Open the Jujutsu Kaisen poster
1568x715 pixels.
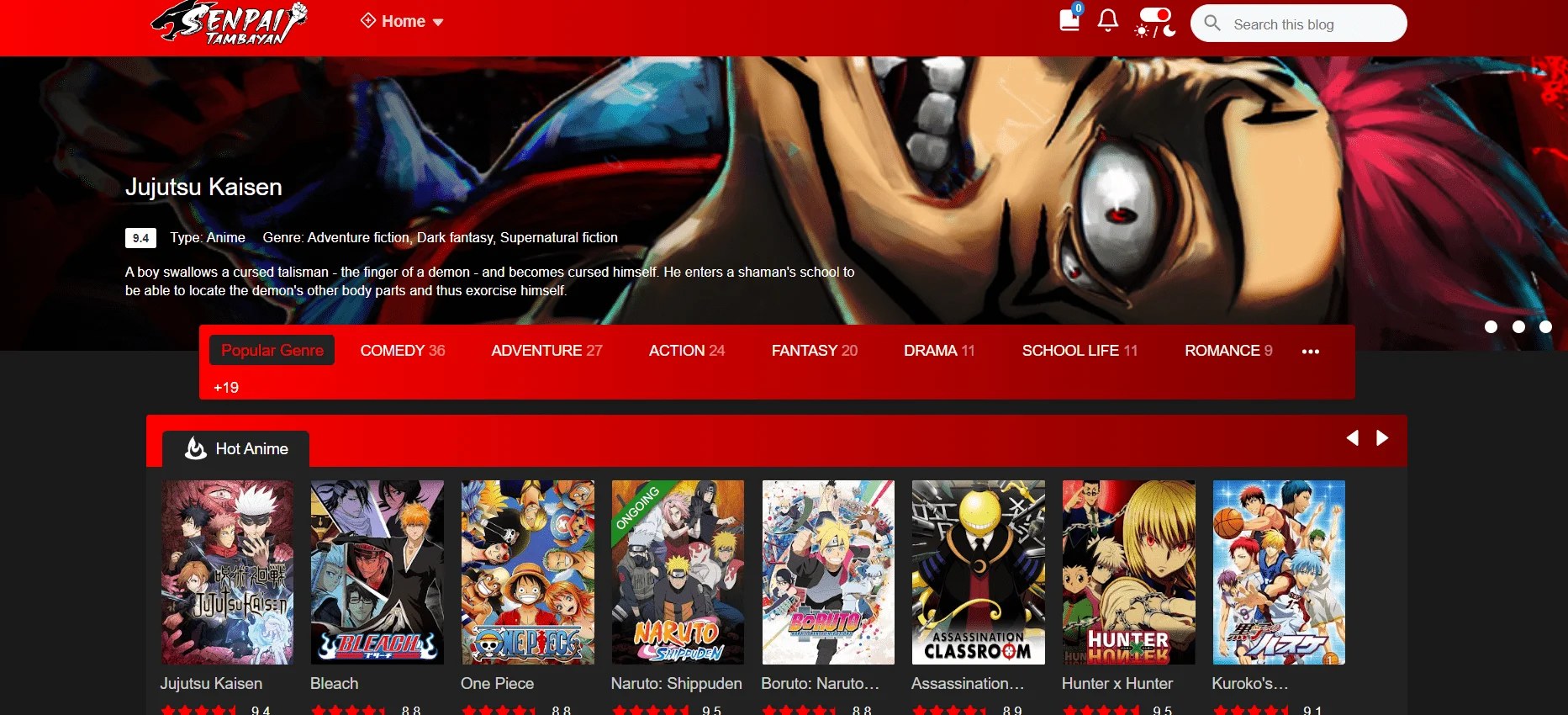pyautogui.click(x=227, y=573)
